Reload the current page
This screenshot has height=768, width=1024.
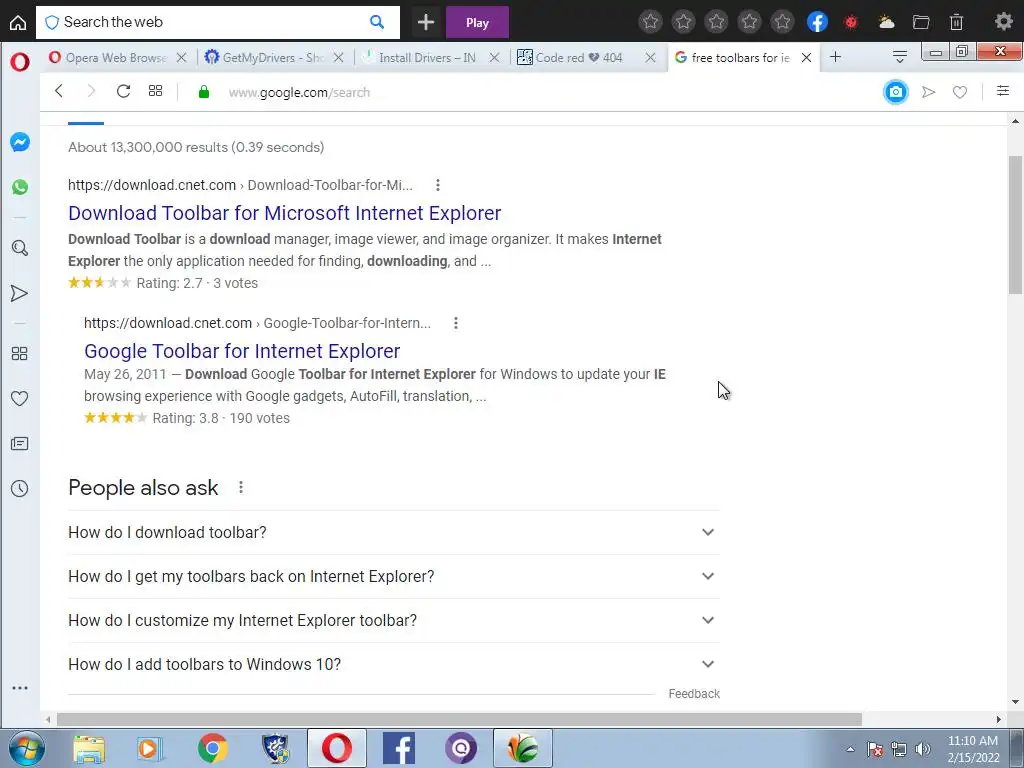[x=123, y=91]
